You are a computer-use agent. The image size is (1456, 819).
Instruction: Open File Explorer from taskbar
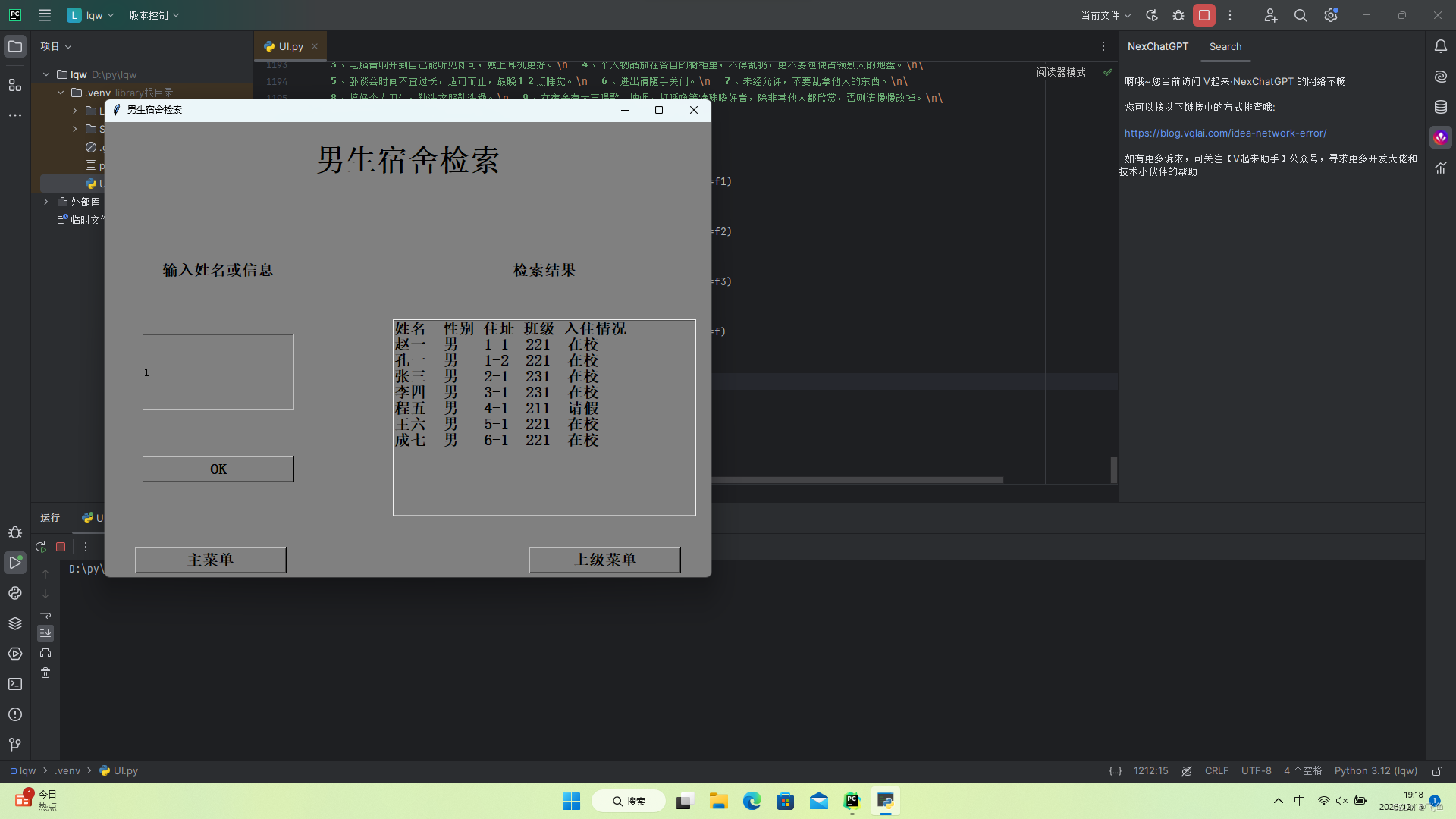[x=719, y=801]
